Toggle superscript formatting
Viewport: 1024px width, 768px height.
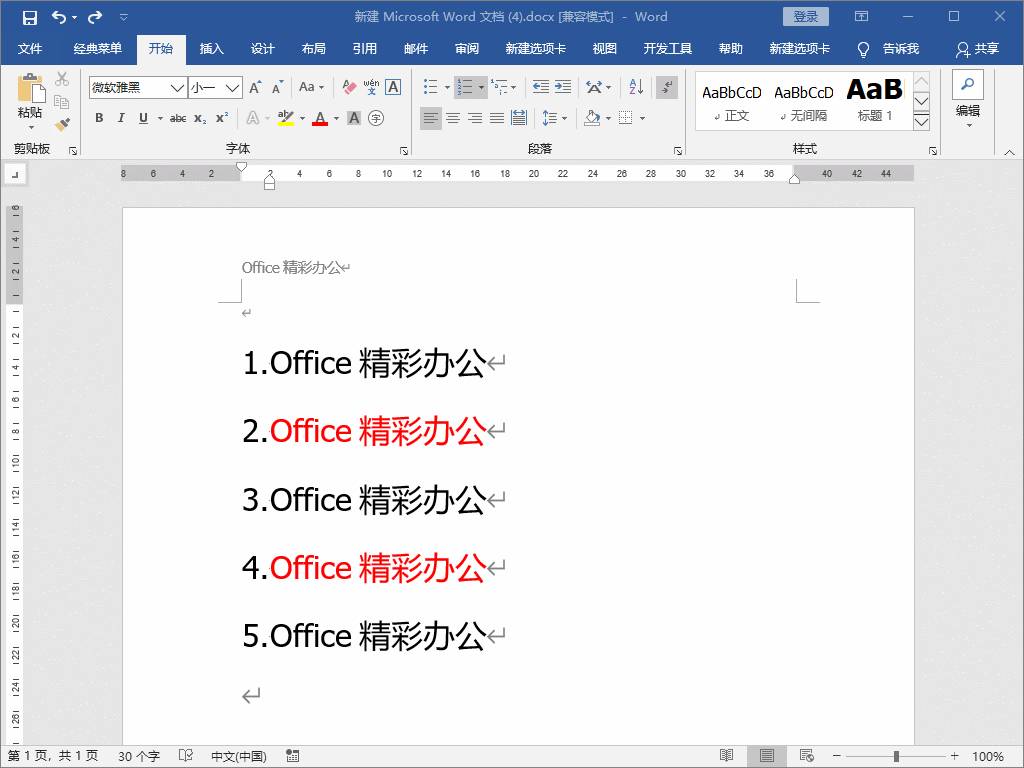pyautogui.click(x=222, y=118)
